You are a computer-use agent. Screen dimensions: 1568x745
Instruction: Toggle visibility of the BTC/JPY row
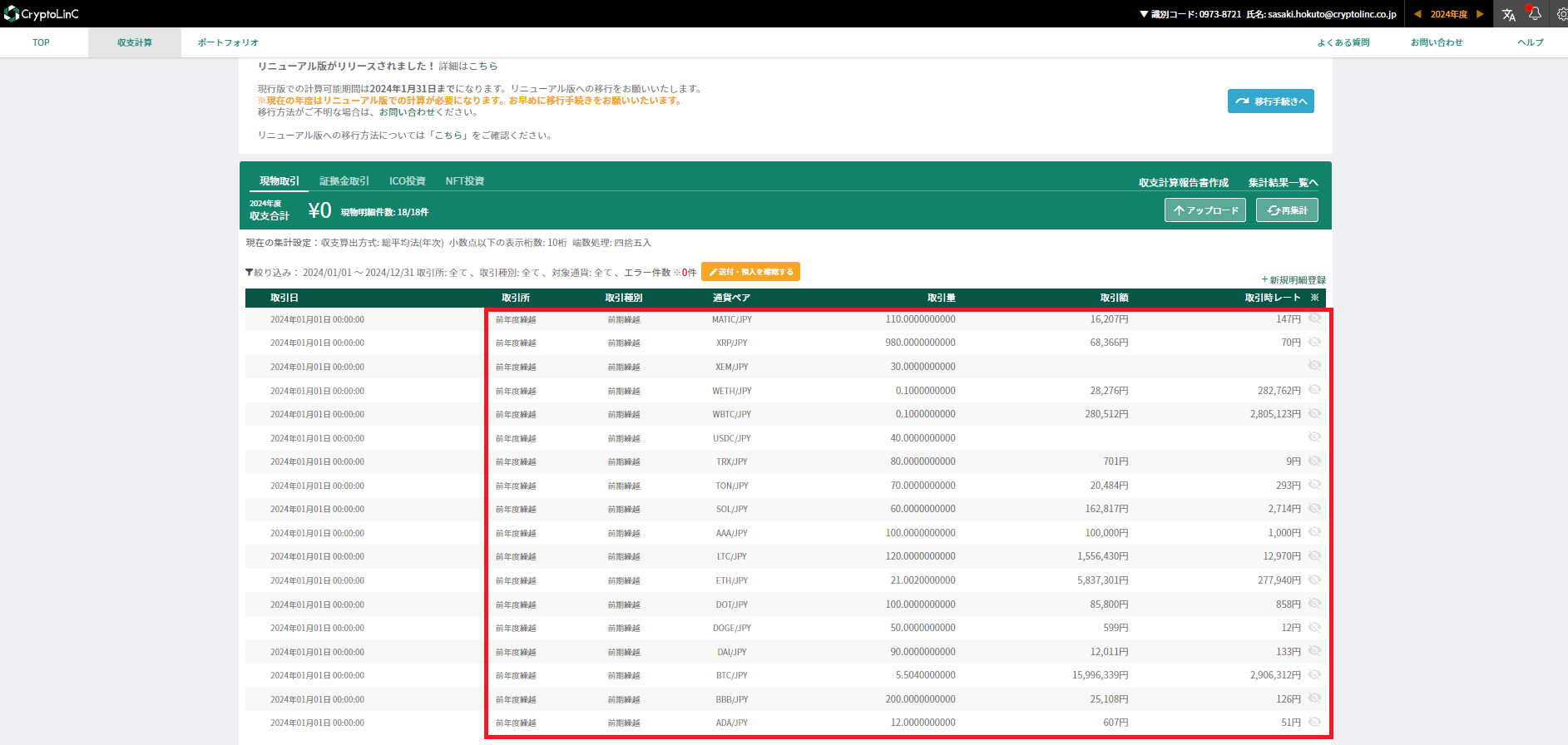(x=1314, y=674)
